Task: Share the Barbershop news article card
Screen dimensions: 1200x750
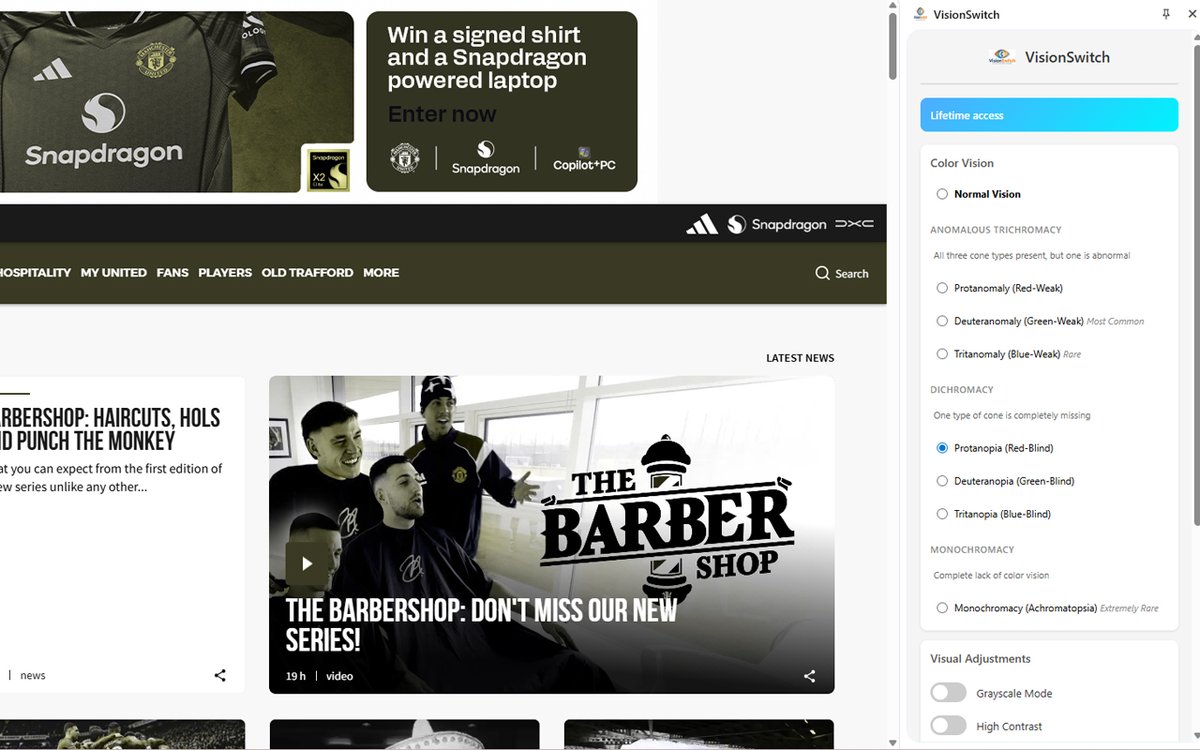Action: tap(220, 675)
